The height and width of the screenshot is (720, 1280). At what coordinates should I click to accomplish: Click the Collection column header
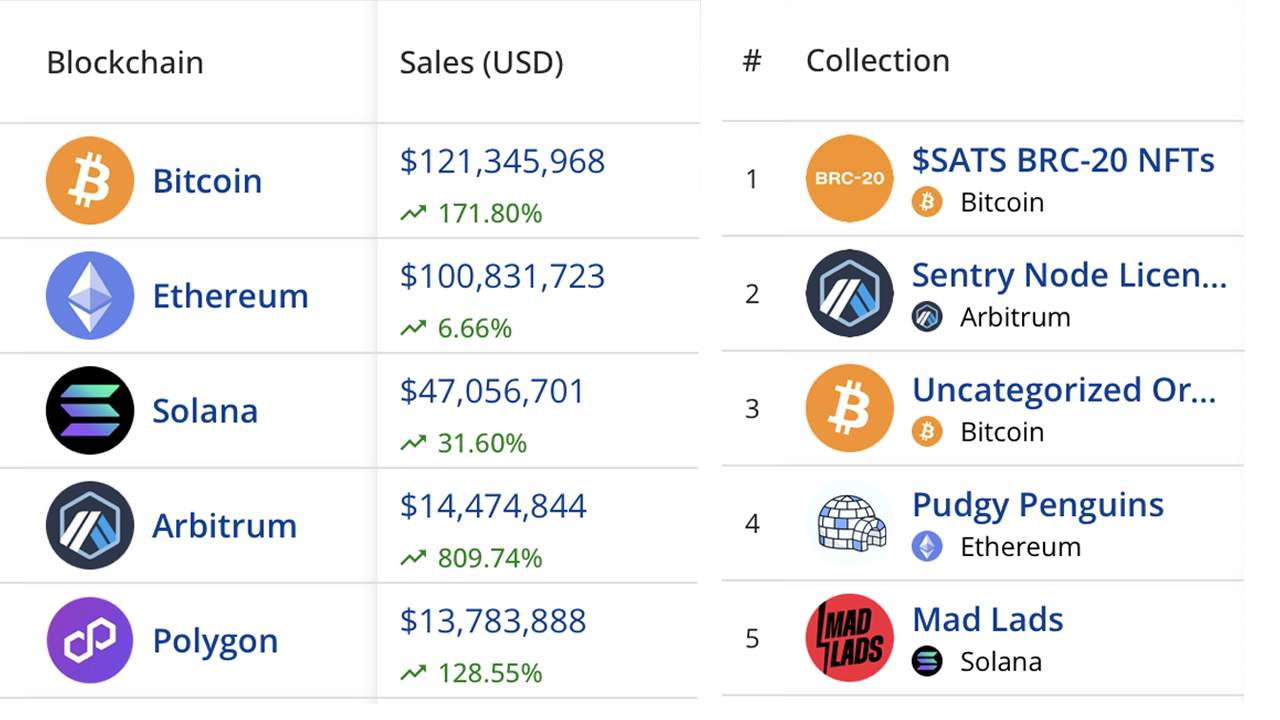coord(877,60)
